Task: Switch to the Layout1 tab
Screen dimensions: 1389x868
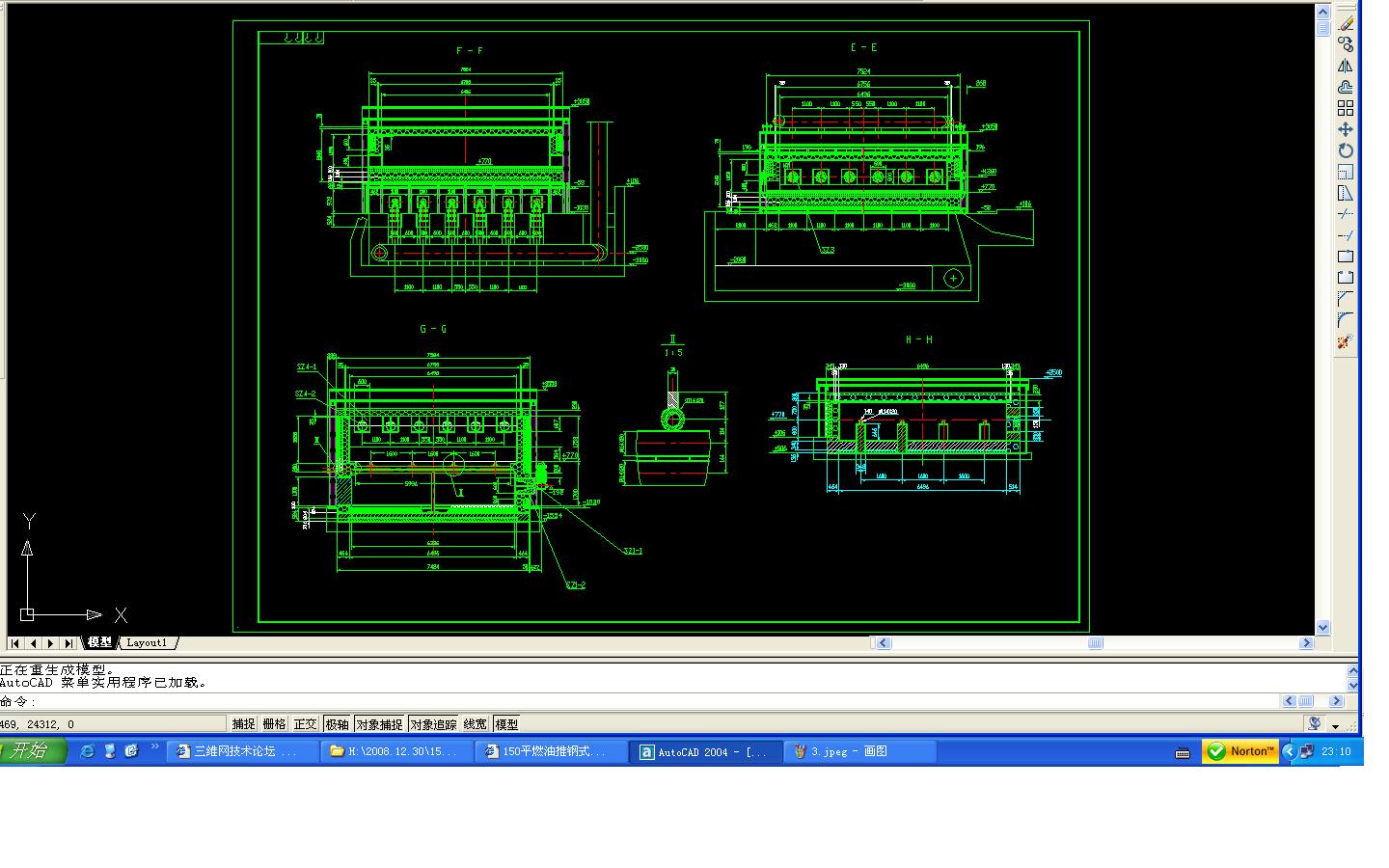Action: tap(147, 642)
